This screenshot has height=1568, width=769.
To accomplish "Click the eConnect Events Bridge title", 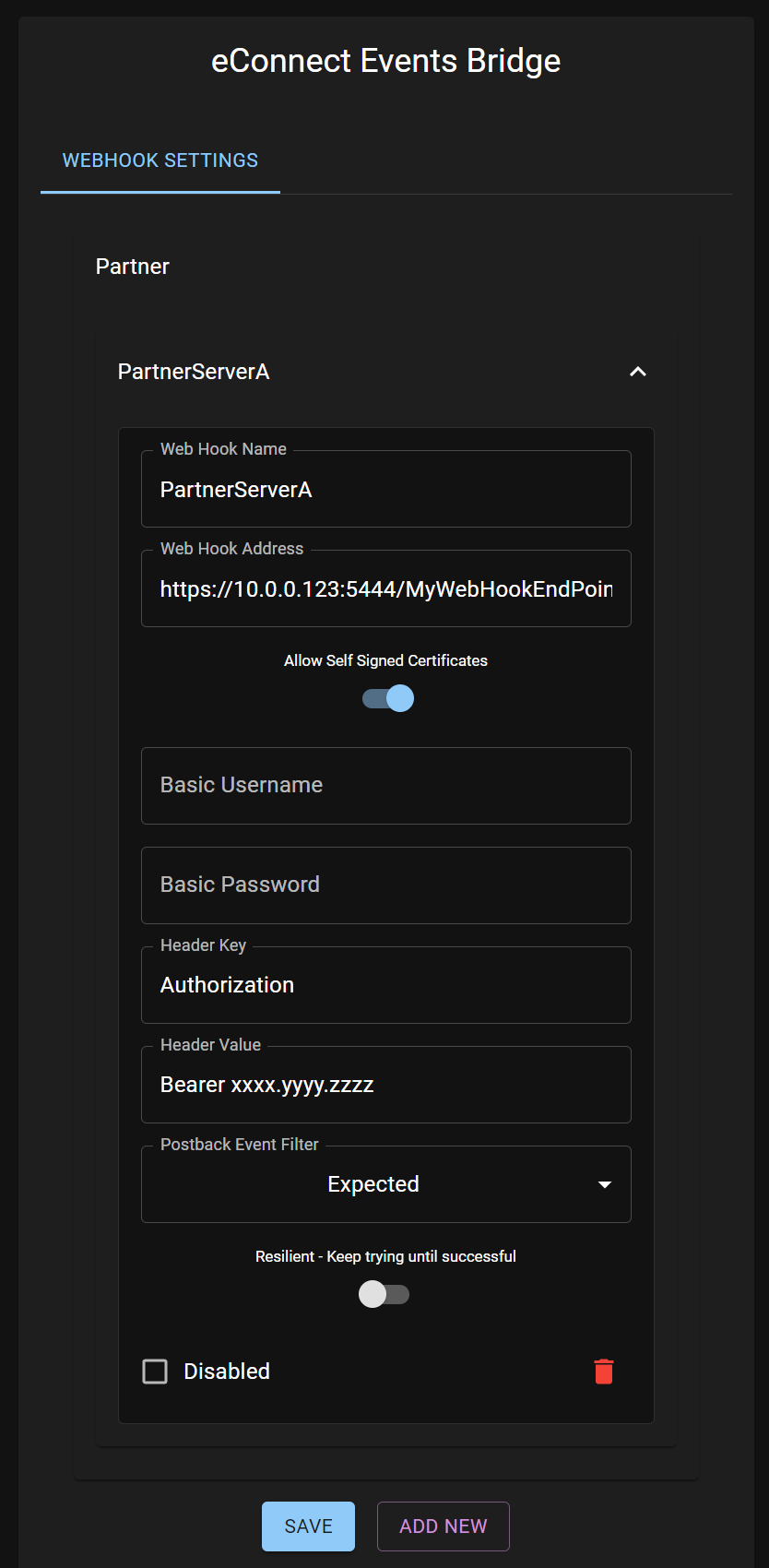I will point(385,61).
